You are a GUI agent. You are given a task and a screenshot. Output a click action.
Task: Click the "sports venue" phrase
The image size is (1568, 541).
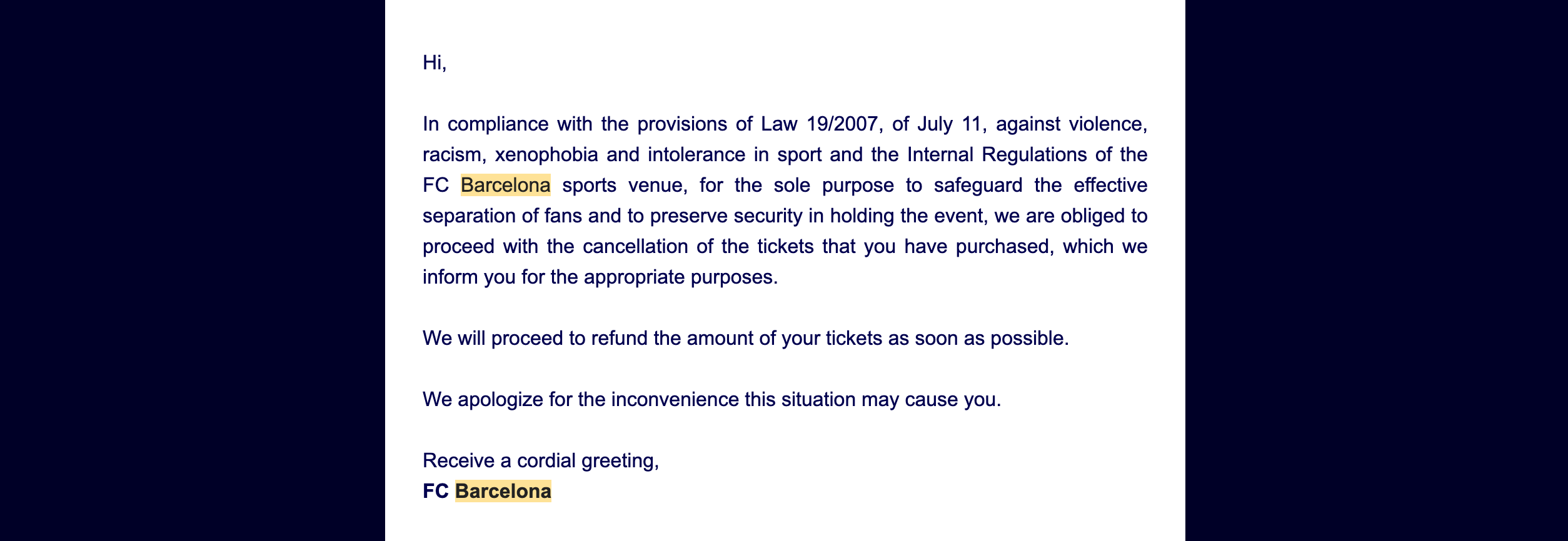[624, 186]
